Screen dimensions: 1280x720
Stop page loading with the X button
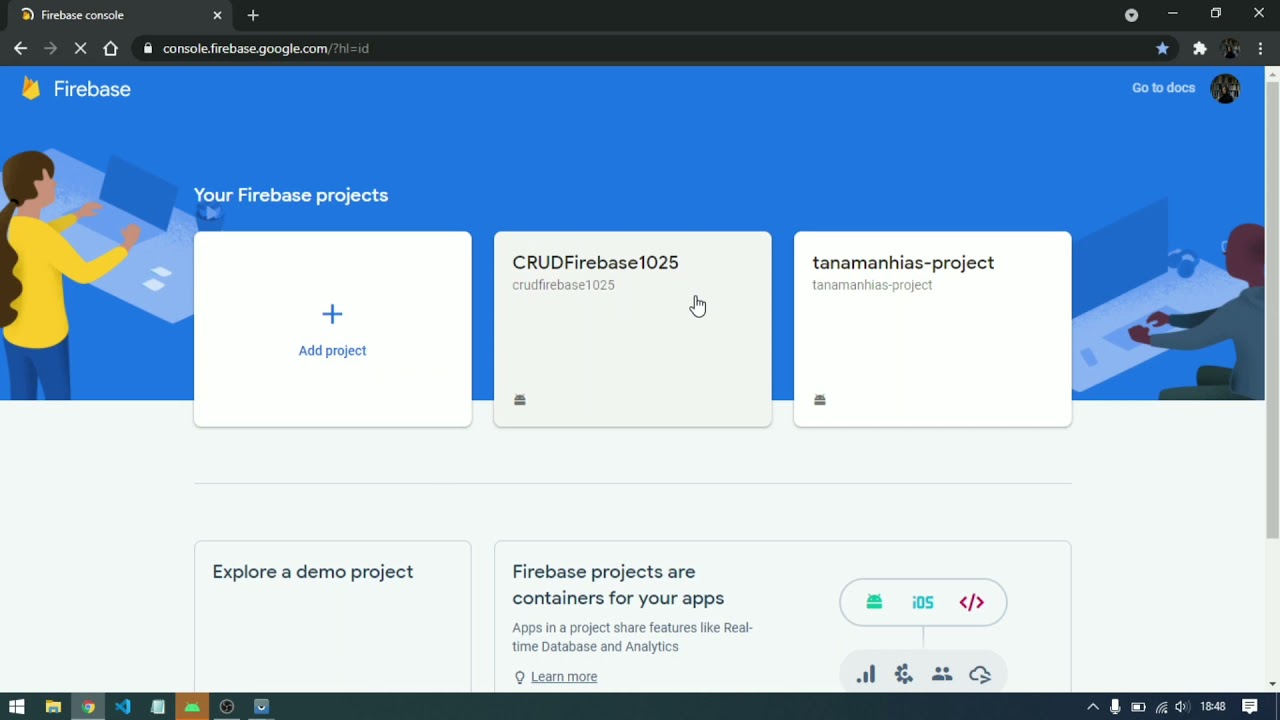81,48
